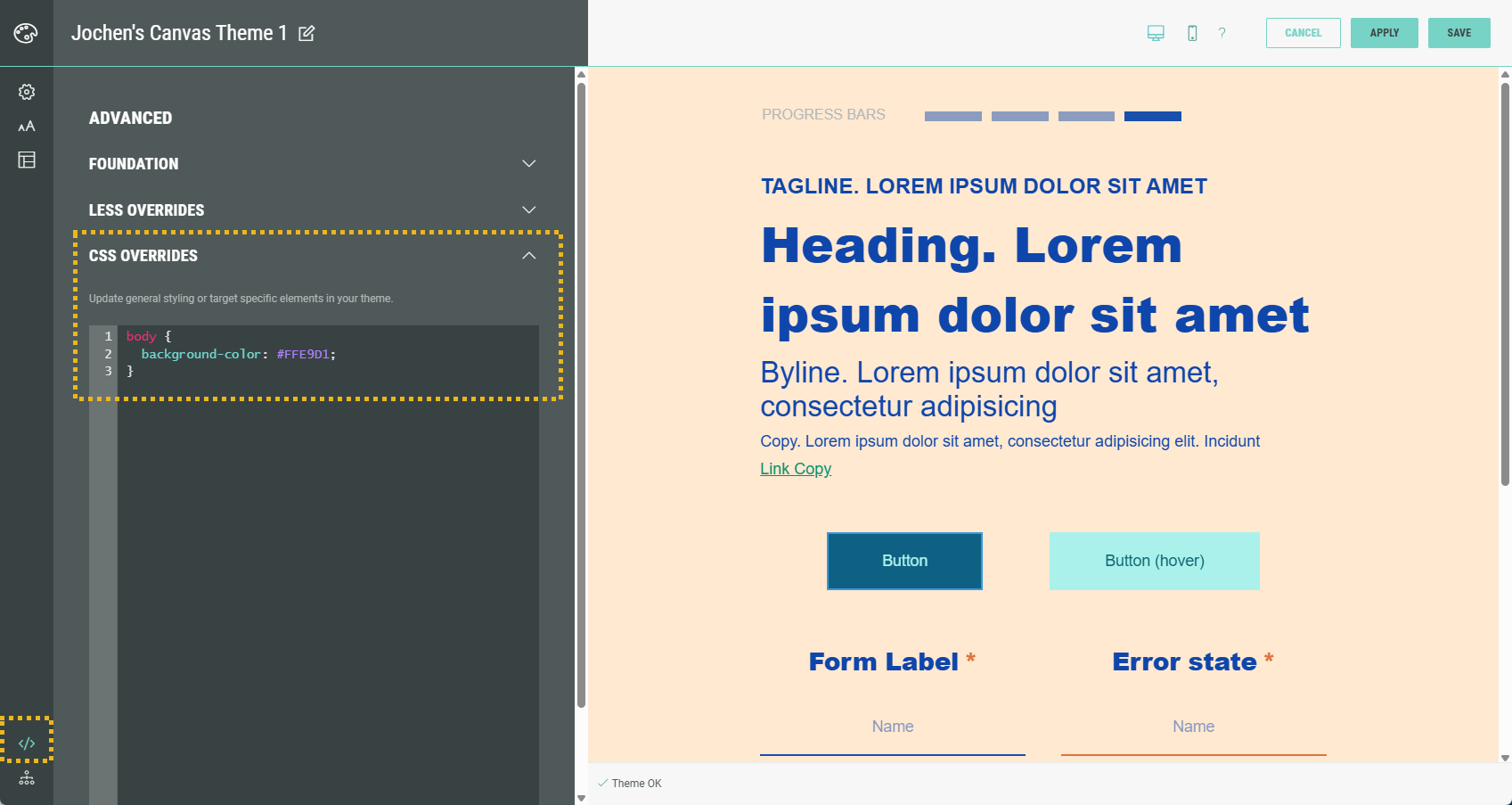Click the Save button
Screen dimensions: 1512x805
click(x=1459, y=33)
